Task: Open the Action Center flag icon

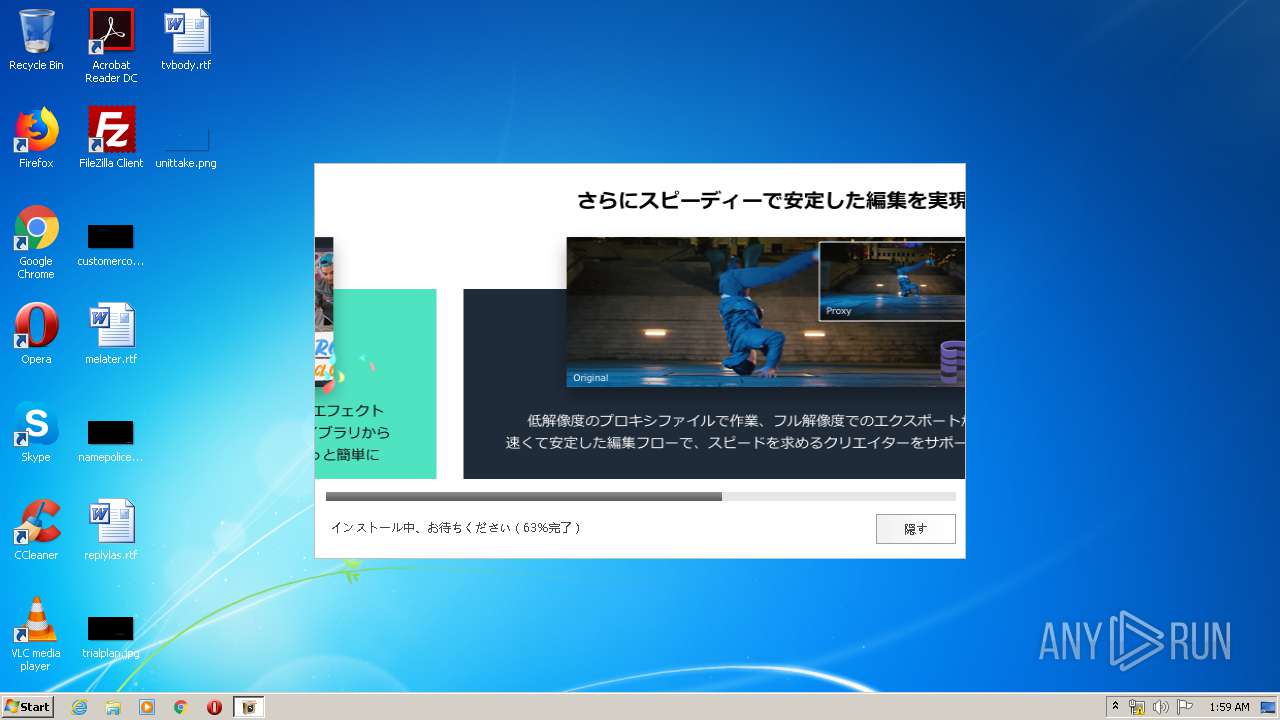Action: click(x=1184, y=707)
